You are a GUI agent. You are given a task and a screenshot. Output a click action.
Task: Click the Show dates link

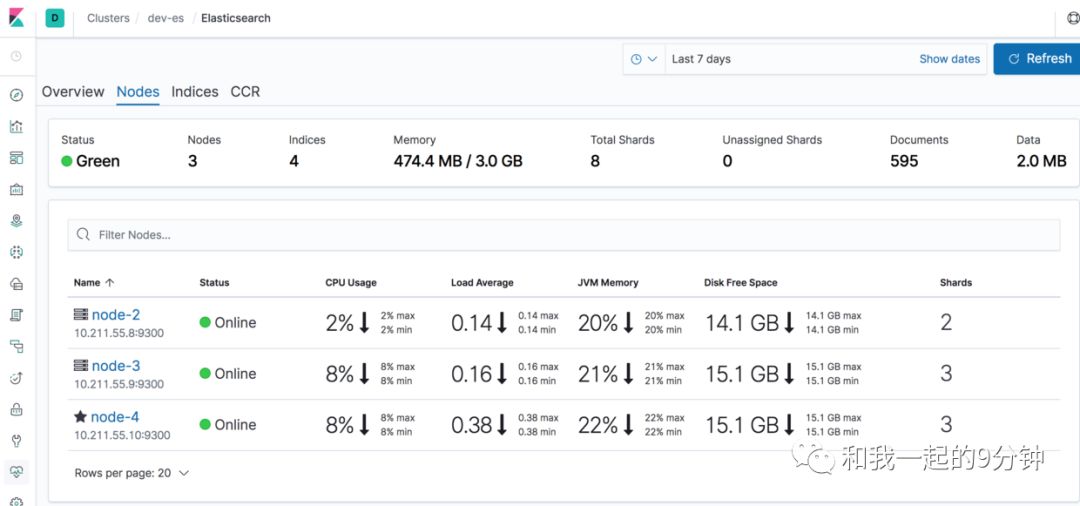[949, 59]
